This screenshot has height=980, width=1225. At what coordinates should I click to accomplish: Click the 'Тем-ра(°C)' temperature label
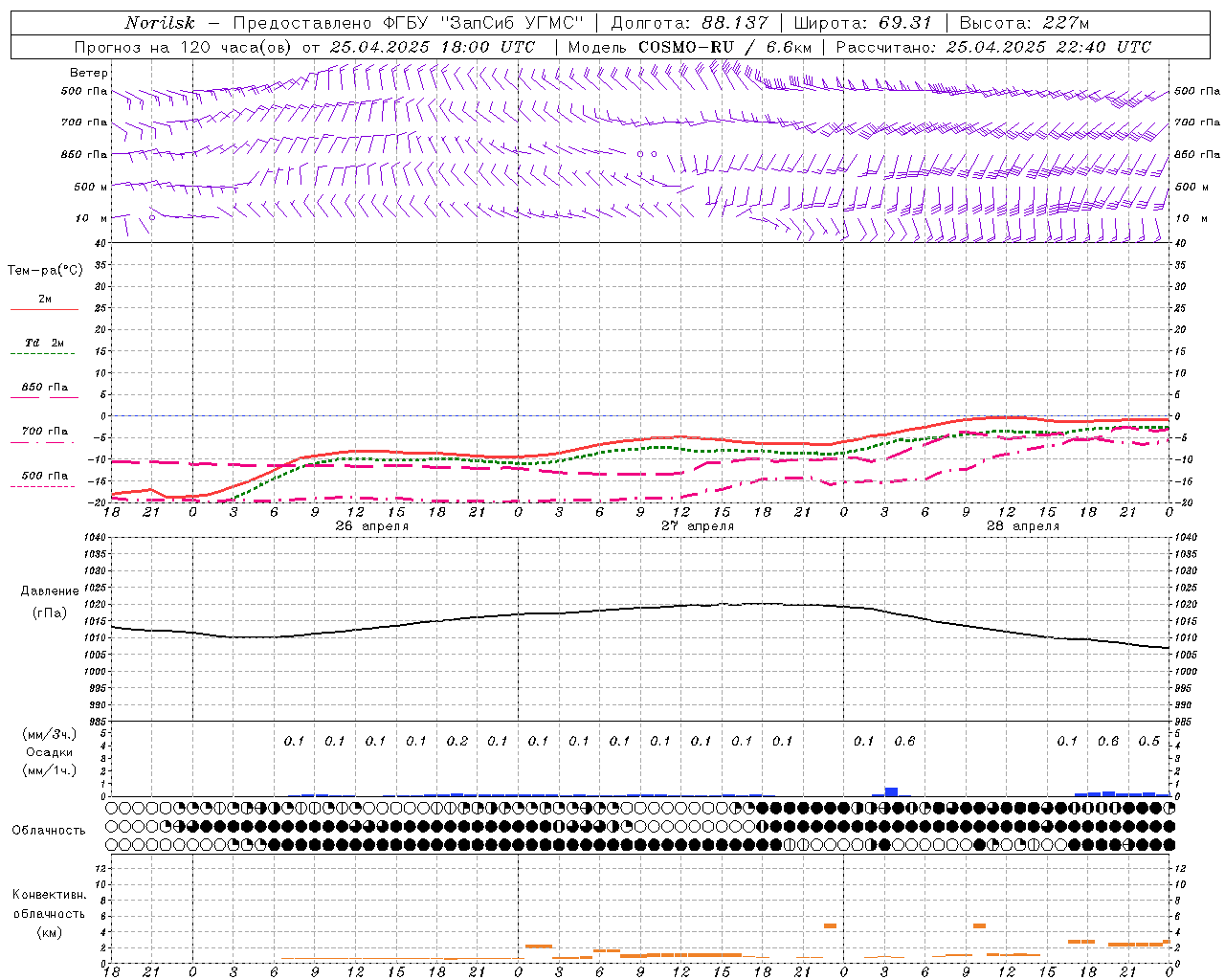45,271
